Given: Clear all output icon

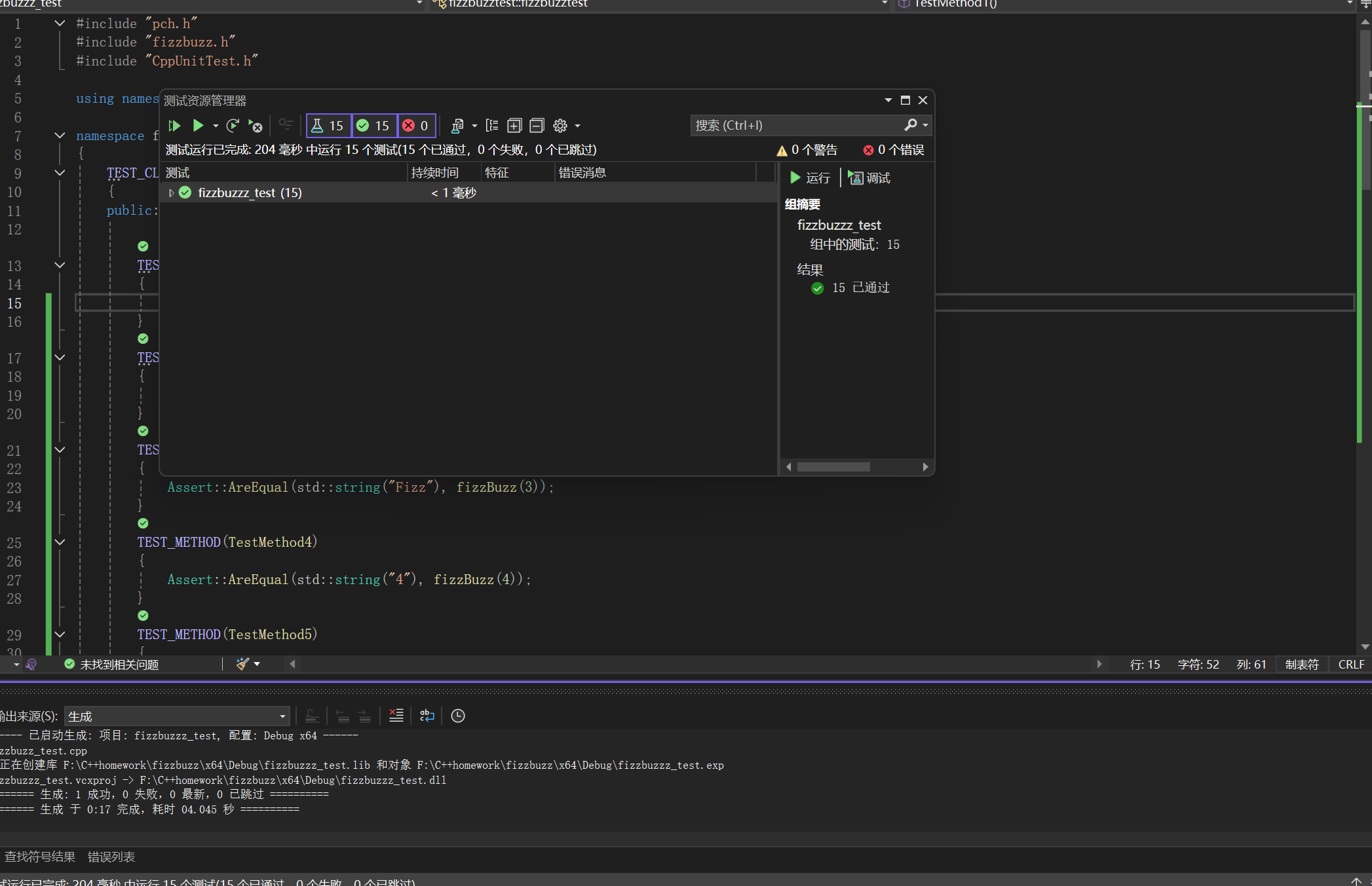Looking at the screenshot, I should coord(396,716).
